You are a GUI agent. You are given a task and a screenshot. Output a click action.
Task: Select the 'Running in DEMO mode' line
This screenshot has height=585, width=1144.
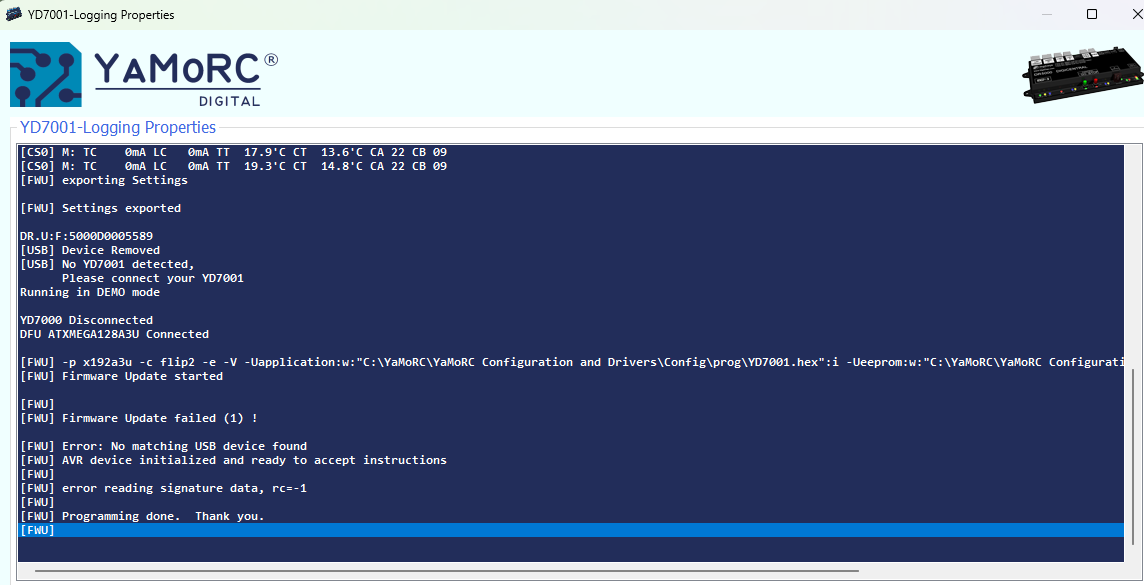(90, 292)
